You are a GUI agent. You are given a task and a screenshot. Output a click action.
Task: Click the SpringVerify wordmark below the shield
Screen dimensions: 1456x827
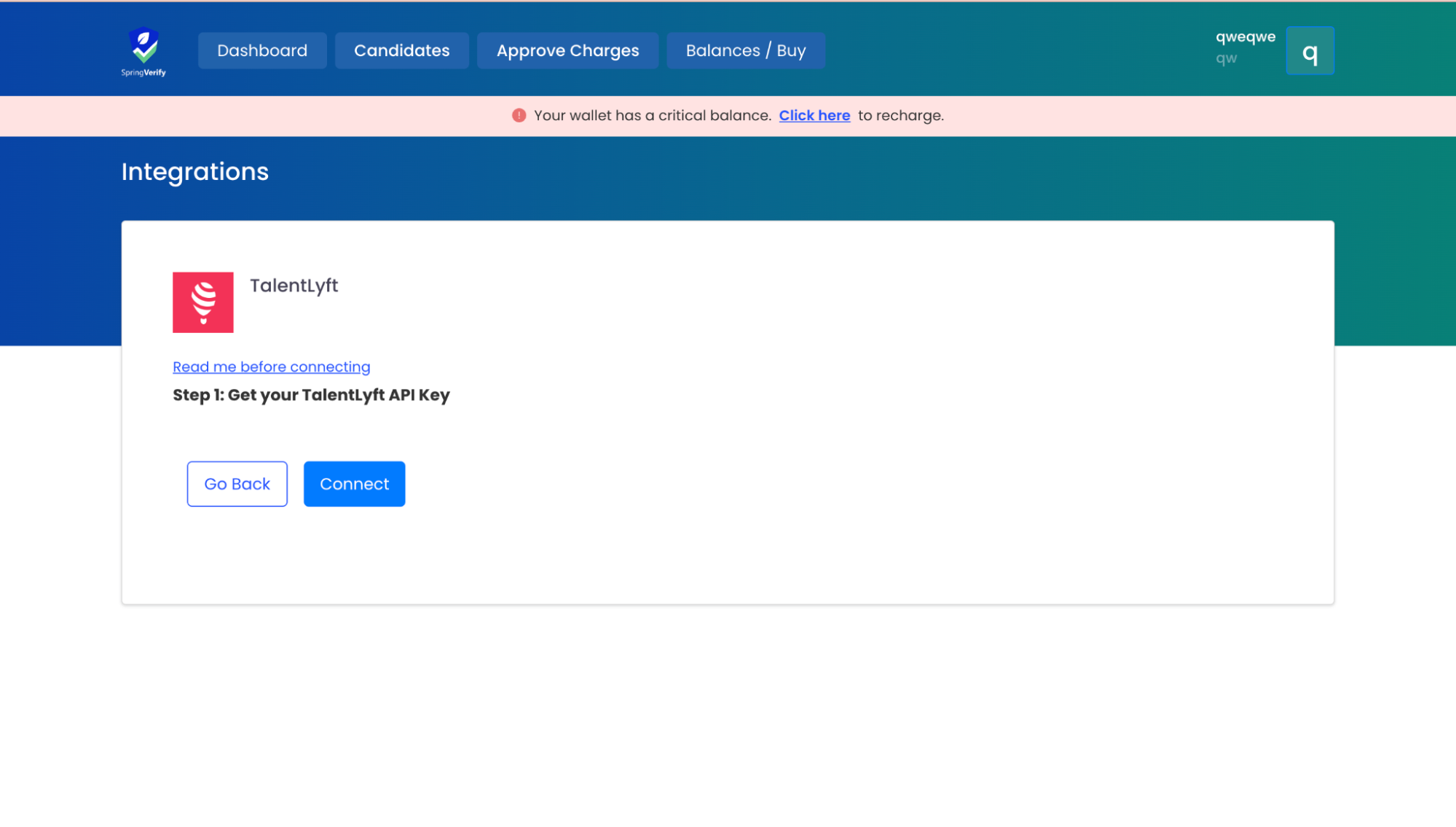(x=143, y=73)
